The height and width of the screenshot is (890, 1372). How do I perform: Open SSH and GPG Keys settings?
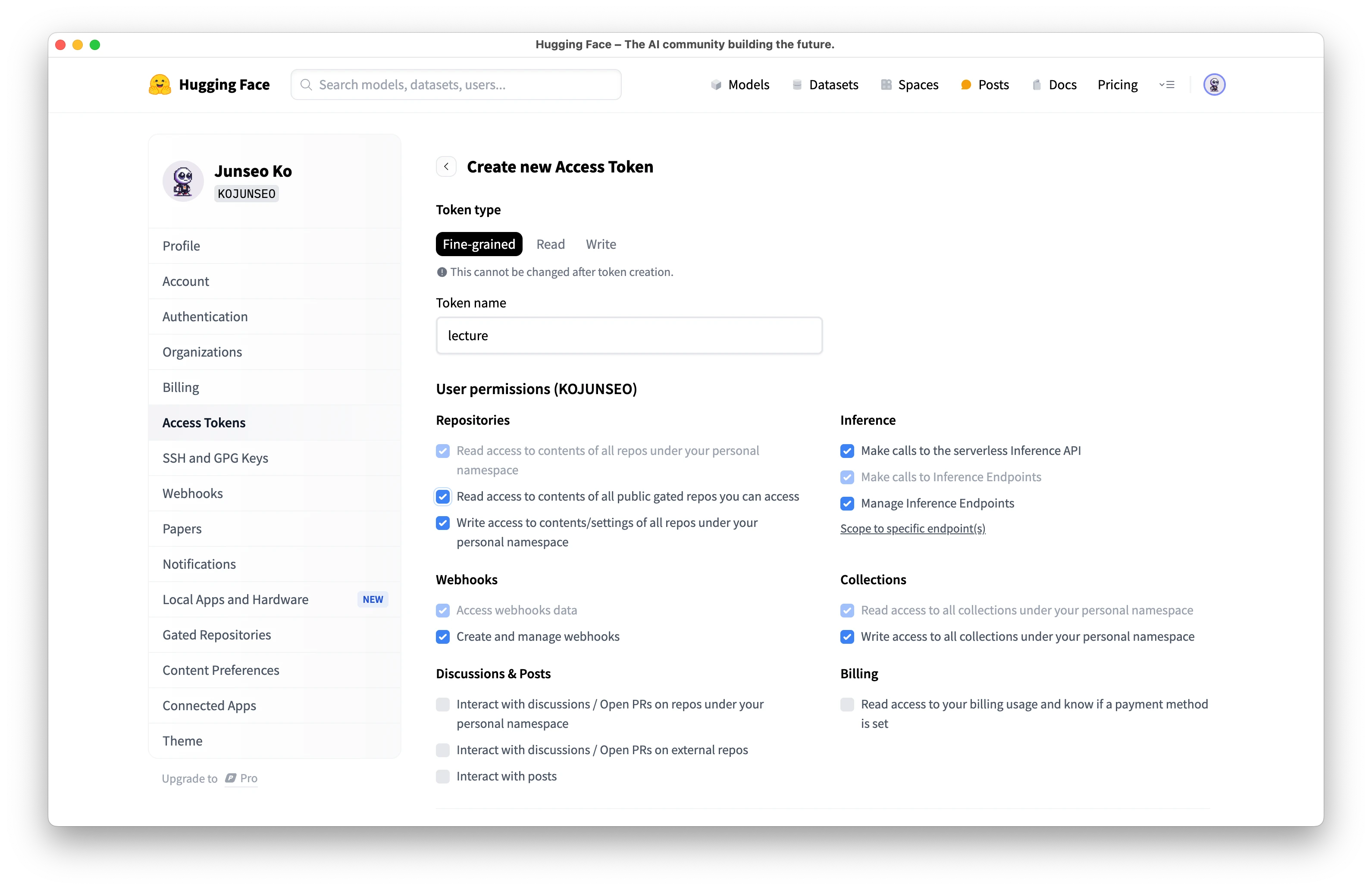point(274,458)
